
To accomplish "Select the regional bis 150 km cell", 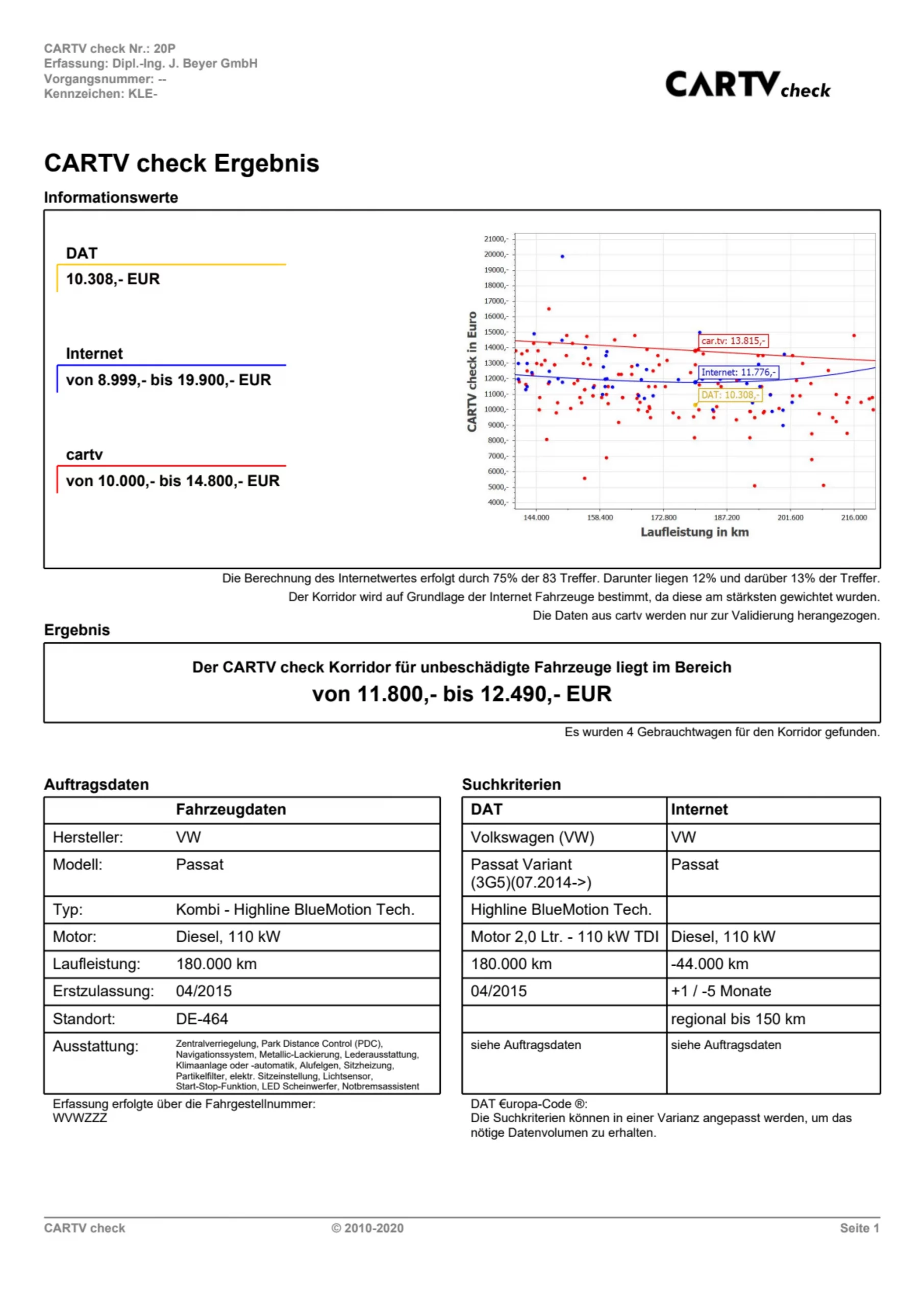I will (x=738, y=1019).
